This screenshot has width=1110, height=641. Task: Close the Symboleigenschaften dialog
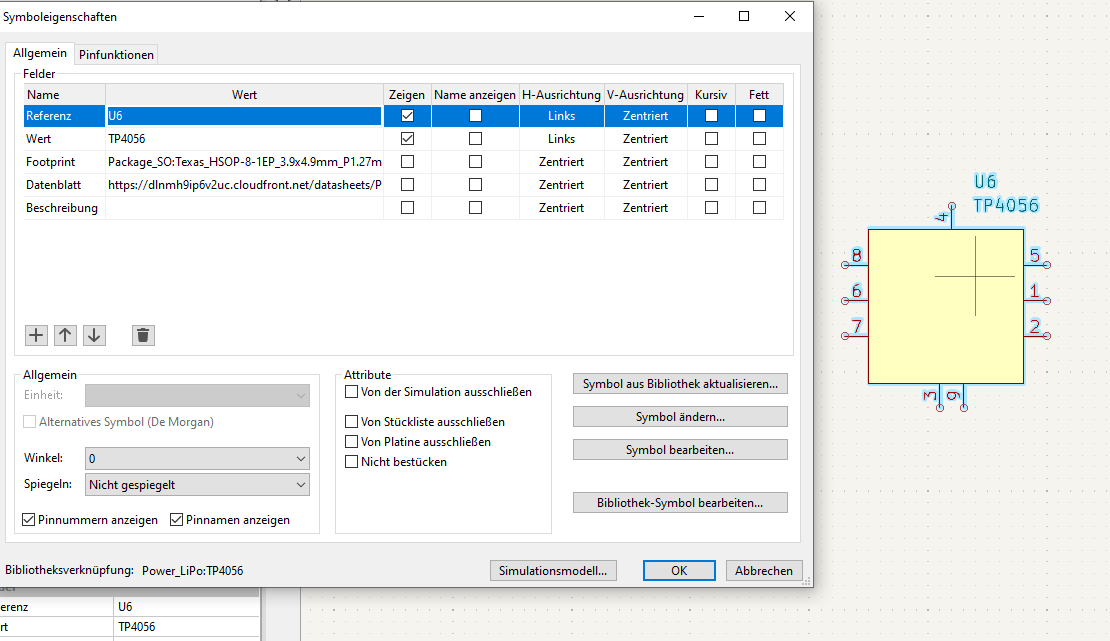[x=790, y=16]
